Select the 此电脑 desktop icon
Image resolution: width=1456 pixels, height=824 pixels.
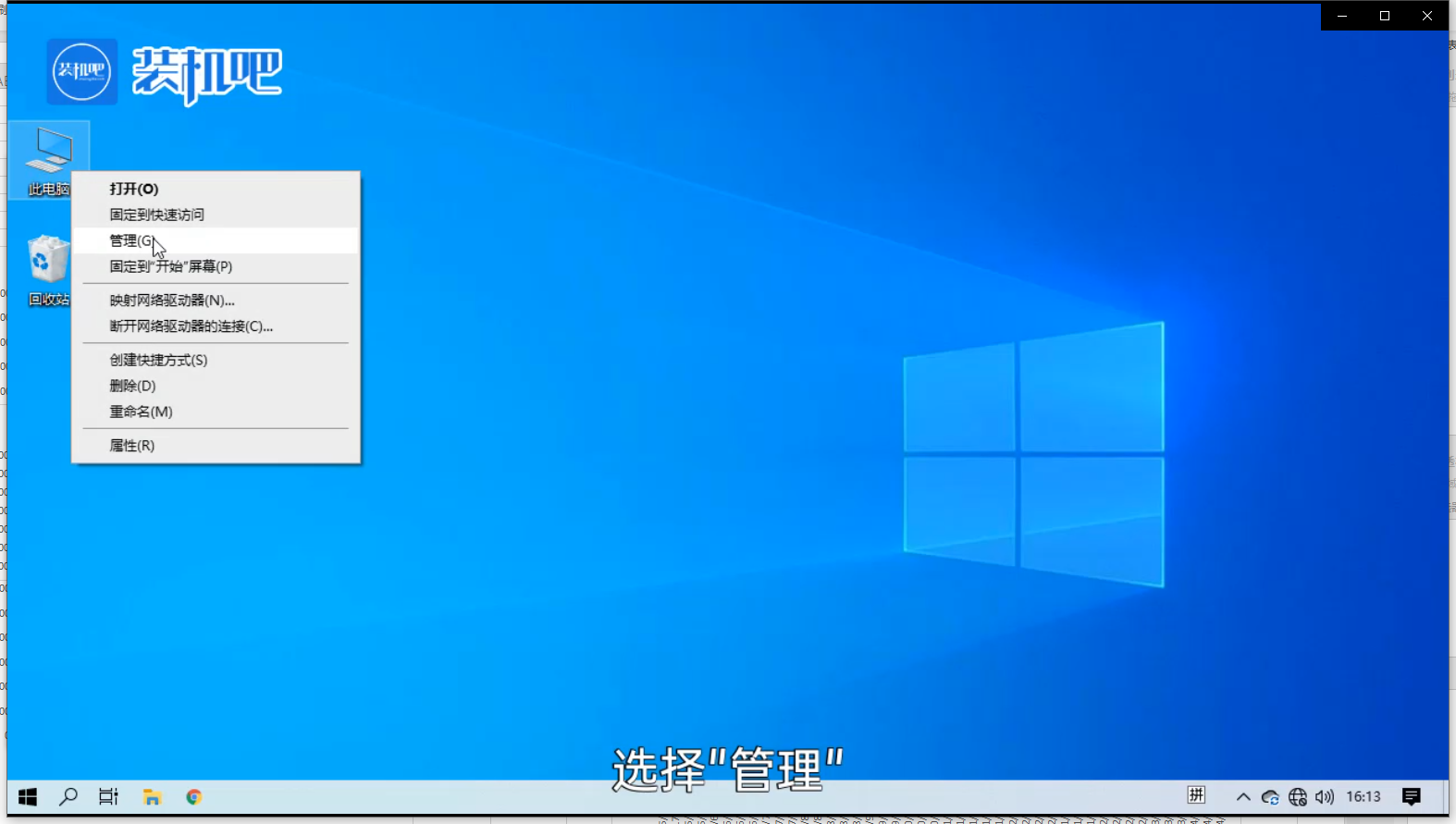pyautogui.click(x=48, y=159)
